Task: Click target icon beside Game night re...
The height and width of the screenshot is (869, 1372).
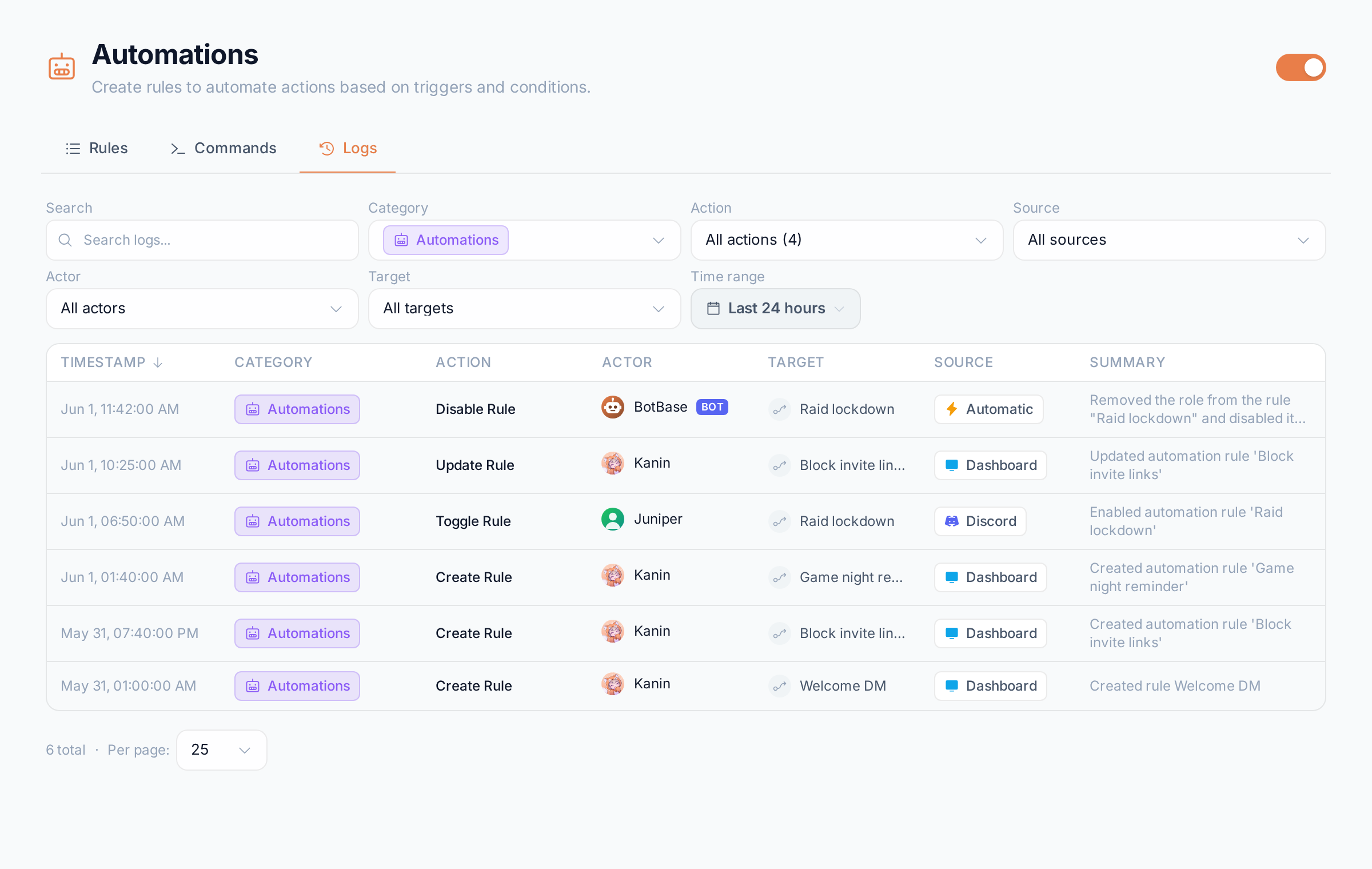Action: (780, 577)
